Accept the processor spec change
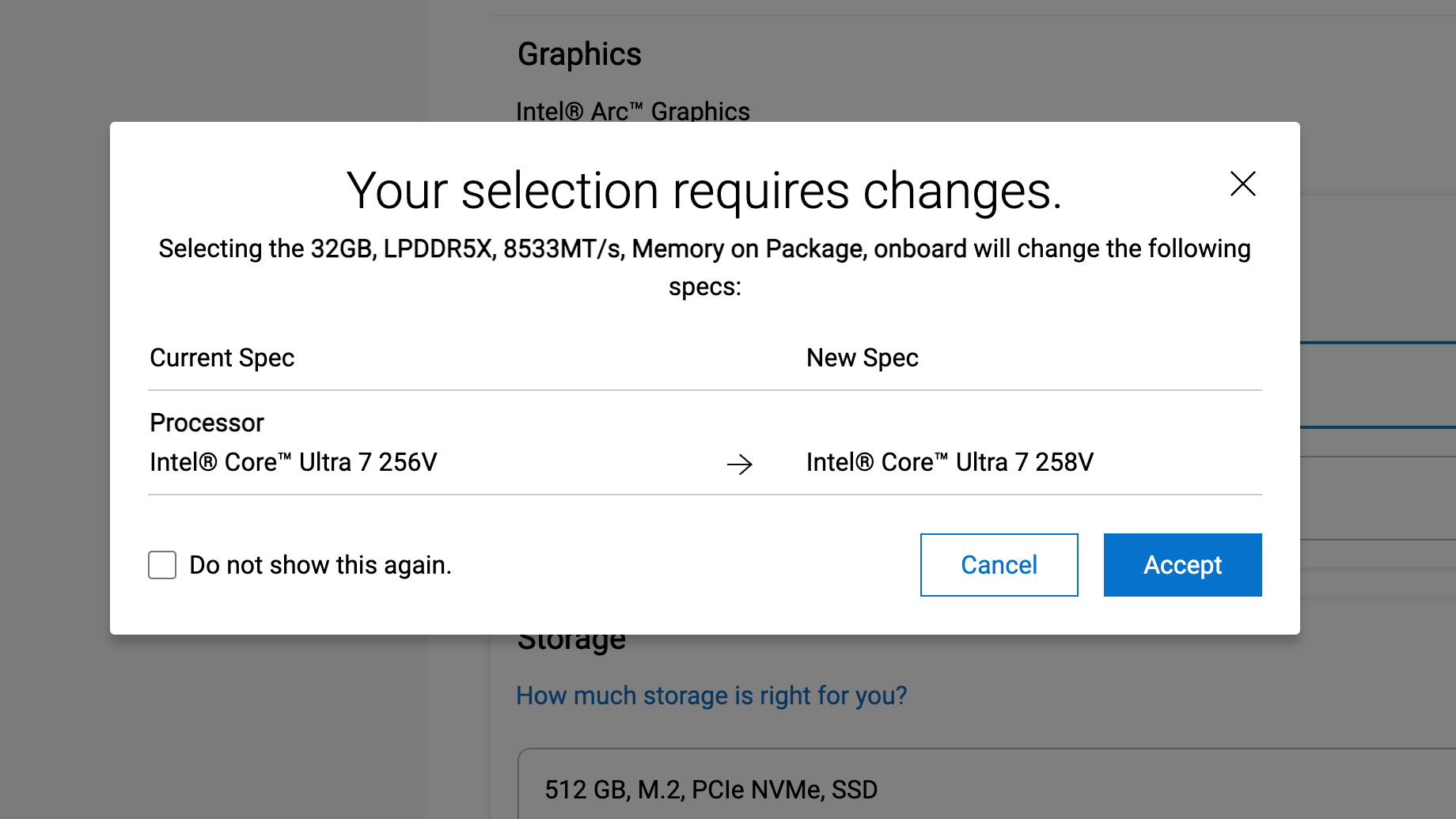 coord(1182,565)
